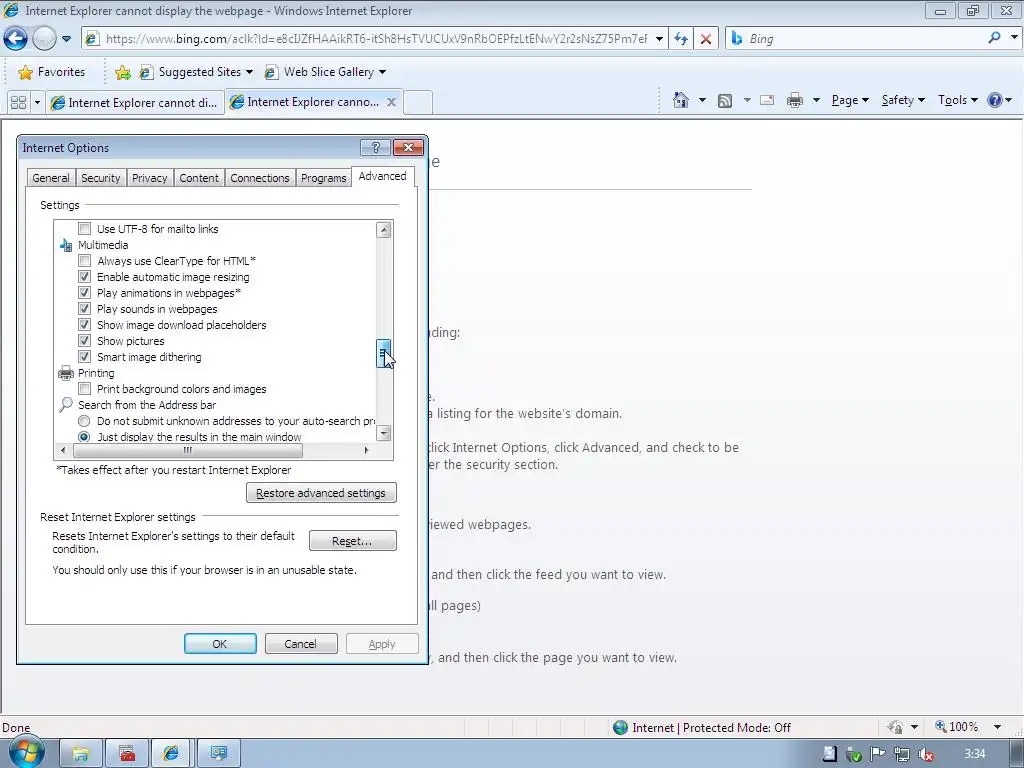This screenshot has width=1024, height=768.
Task: Enable Always use ClearType for HTML
Action: point(84,261)
